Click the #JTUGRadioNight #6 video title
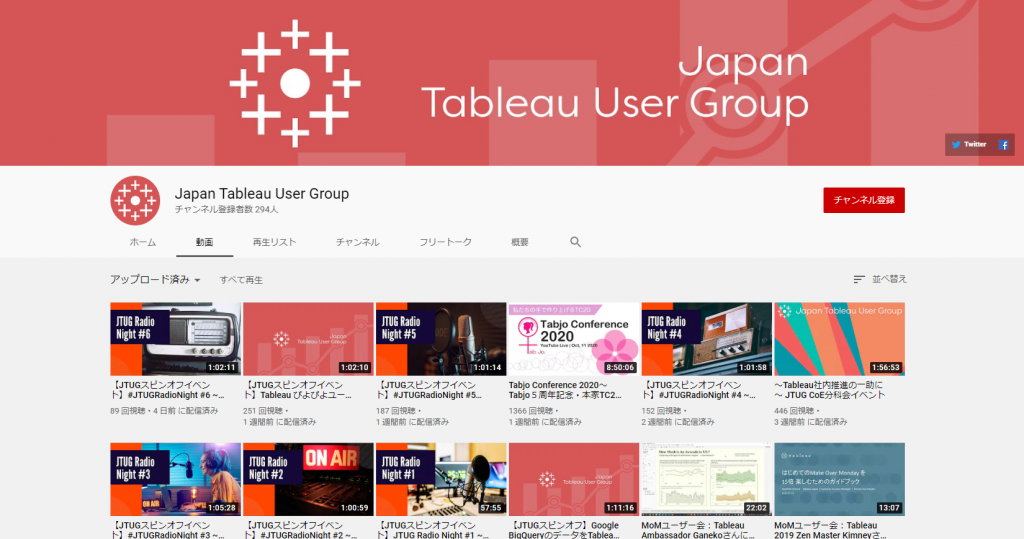The height and width of the screenshot is (539, 1024). coord(168,390)
